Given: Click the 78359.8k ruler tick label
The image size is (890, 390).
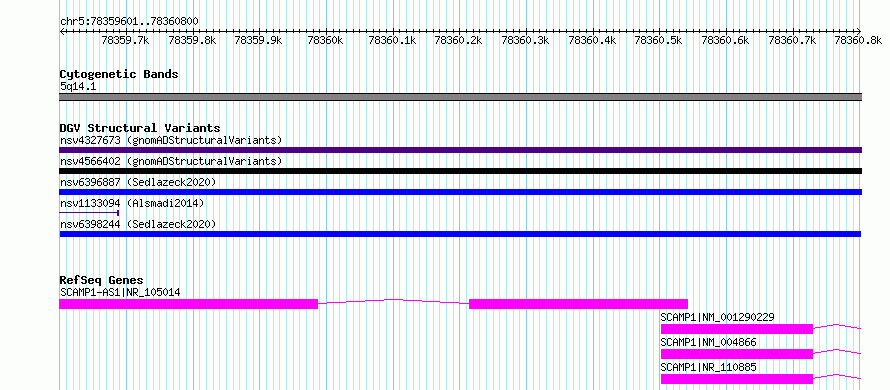Looking at the screenshot, I should pyautogui.click(x=192, y=40).
